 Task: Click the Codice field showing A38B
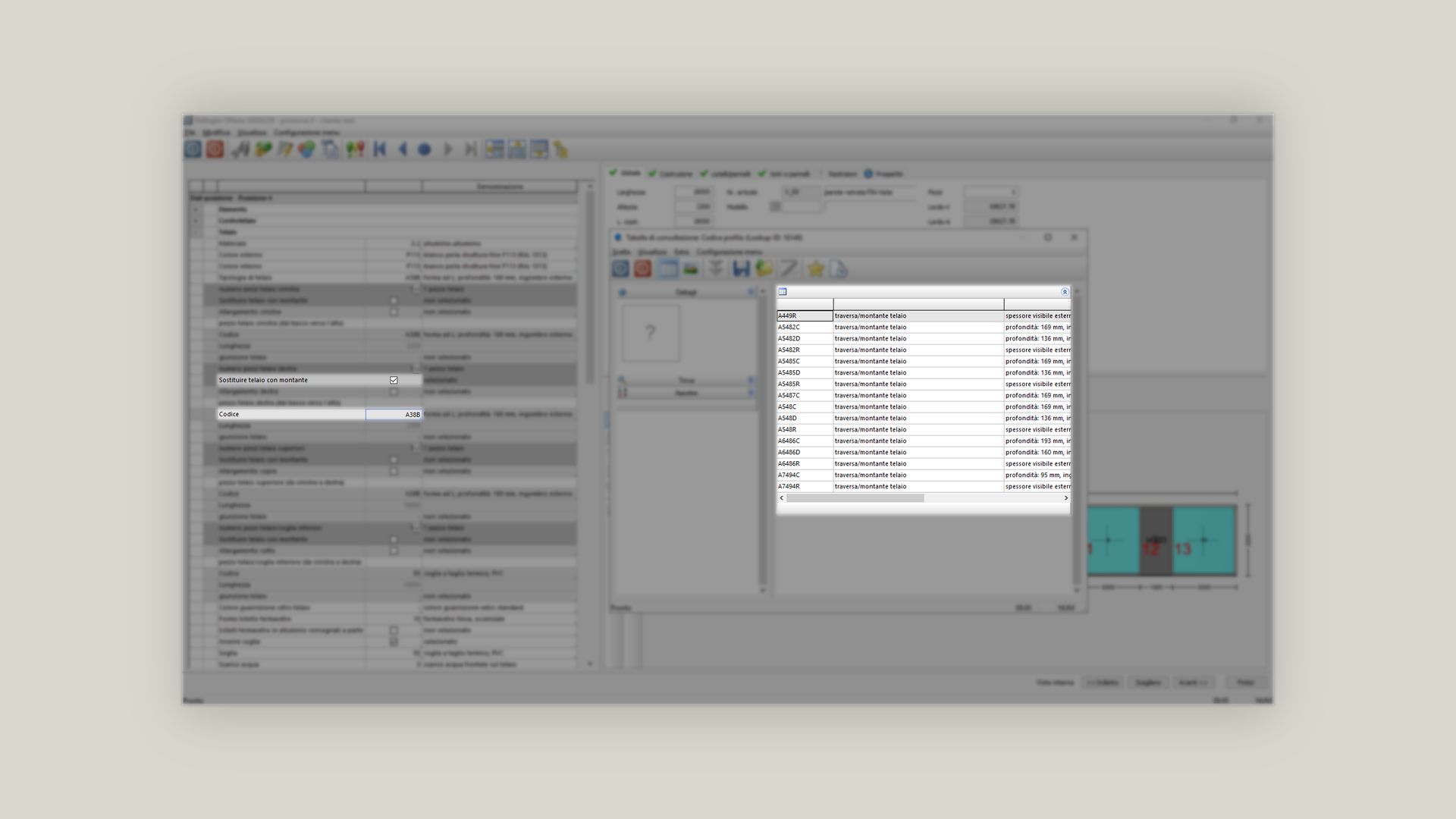tap(393, 414)
